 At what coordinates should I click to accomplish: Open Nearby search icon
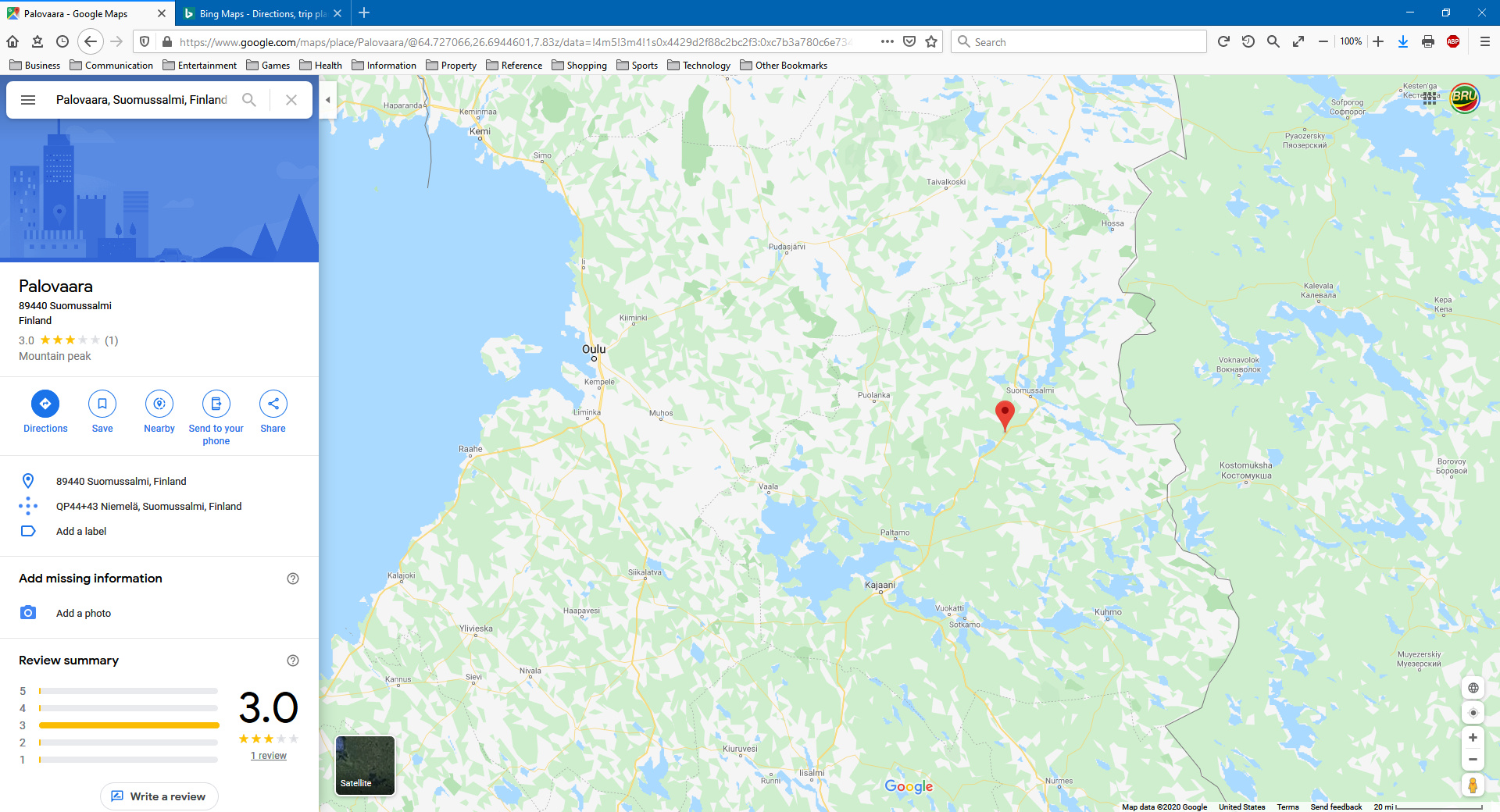[159, 404]
